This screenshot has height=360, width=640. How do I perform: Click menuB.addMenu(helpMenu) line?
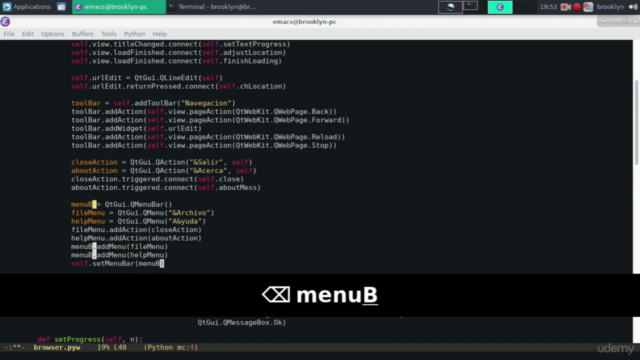tap(119, 255)
